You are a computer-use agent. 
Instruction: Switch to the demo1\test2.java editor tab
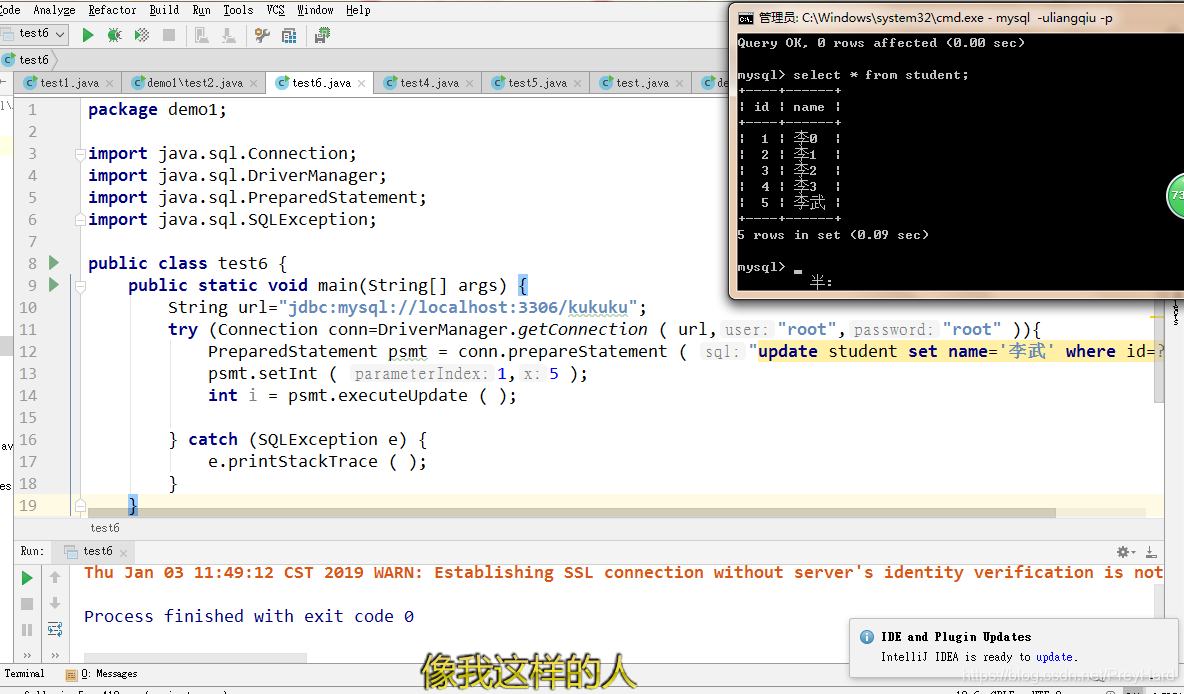pos(195,83)
